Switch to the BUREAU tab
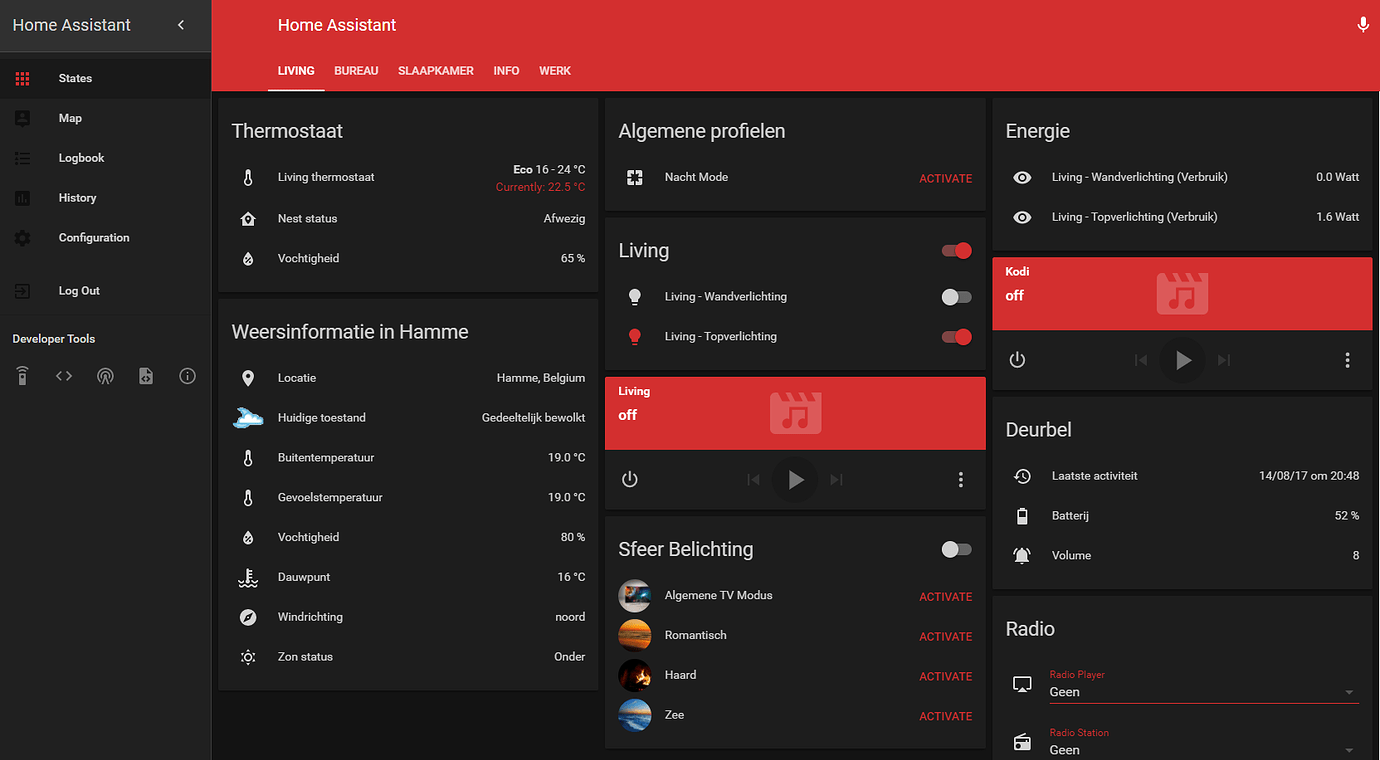Screen dimensions: 1380x760 coord(356,71)
